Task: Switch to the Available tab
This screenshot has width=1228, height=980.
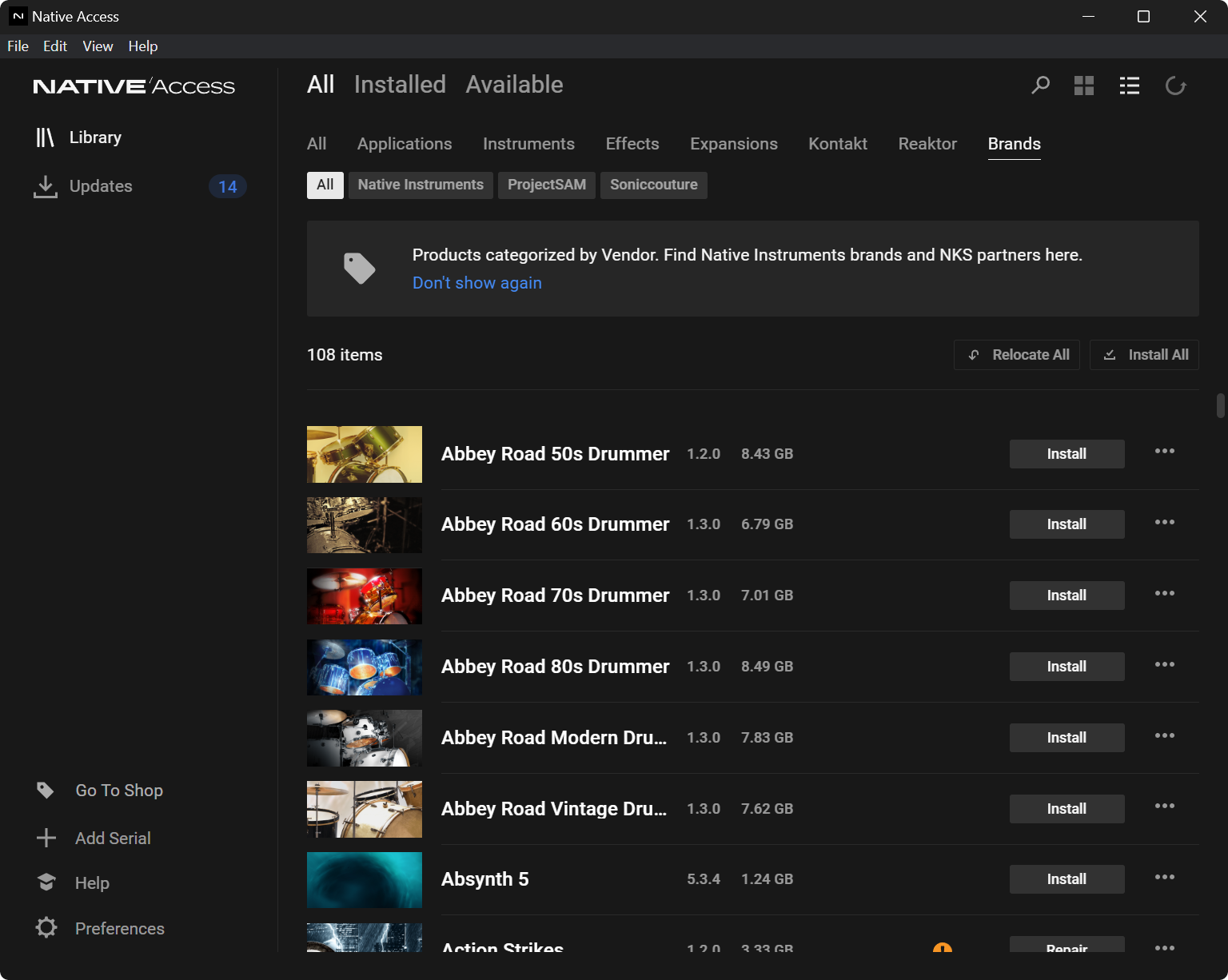Action: click(514, 85)
